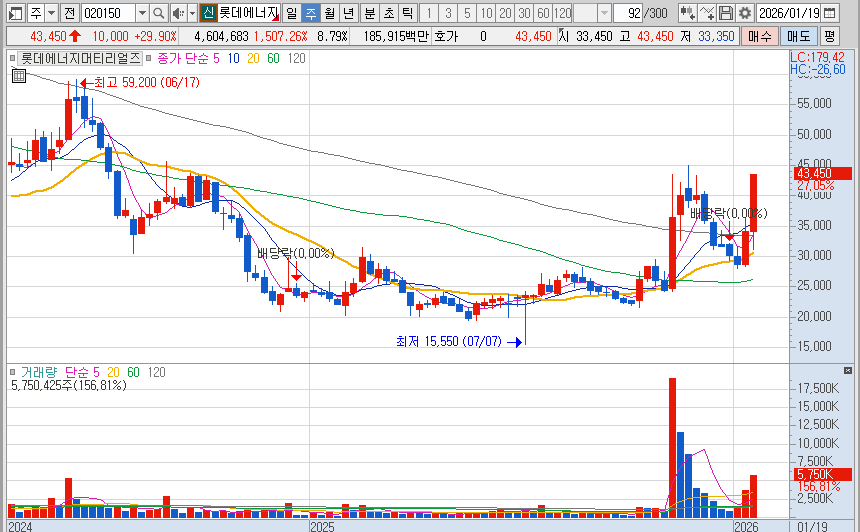860x532 pixels.
Task: Choose interval 3 button
Action: tap(448, 13)
